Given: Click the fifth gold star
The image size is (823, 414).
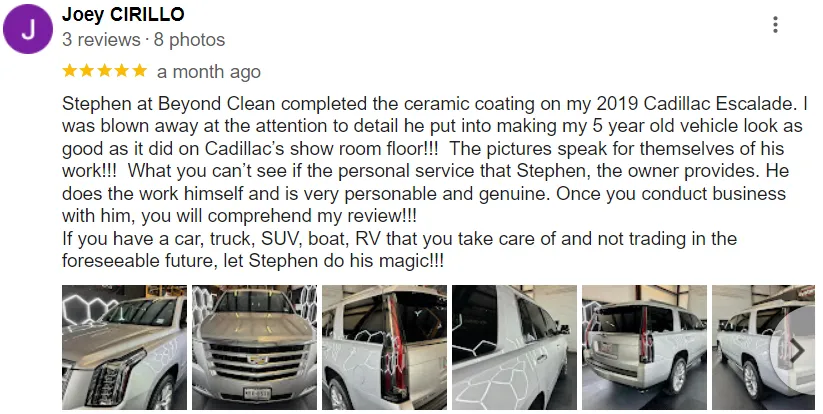Looking at the screenshot, I should [x=140, y=71].
